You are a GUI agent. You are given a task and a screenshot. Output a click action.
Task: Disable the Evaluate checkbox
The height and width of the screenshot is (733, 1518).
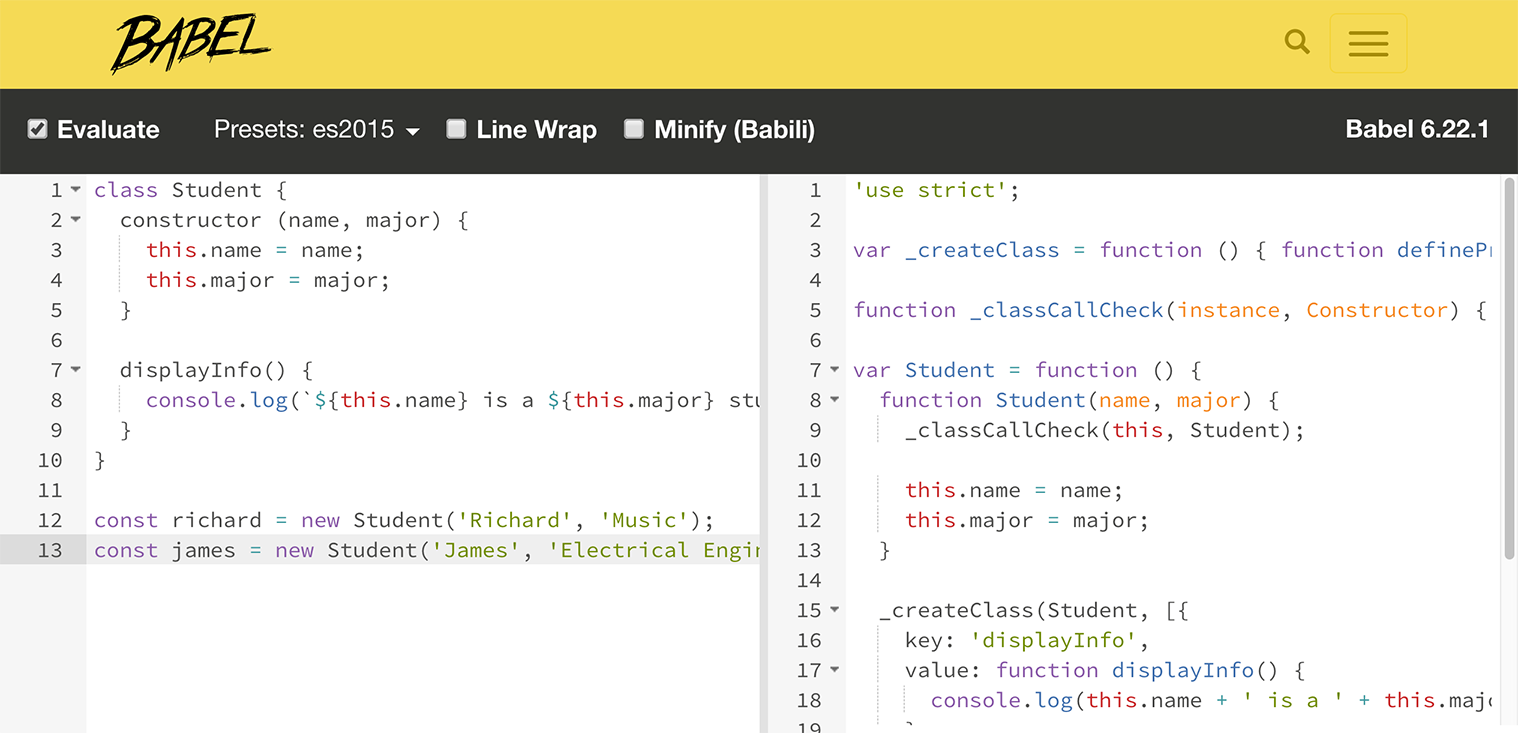(x=37, y=128)
